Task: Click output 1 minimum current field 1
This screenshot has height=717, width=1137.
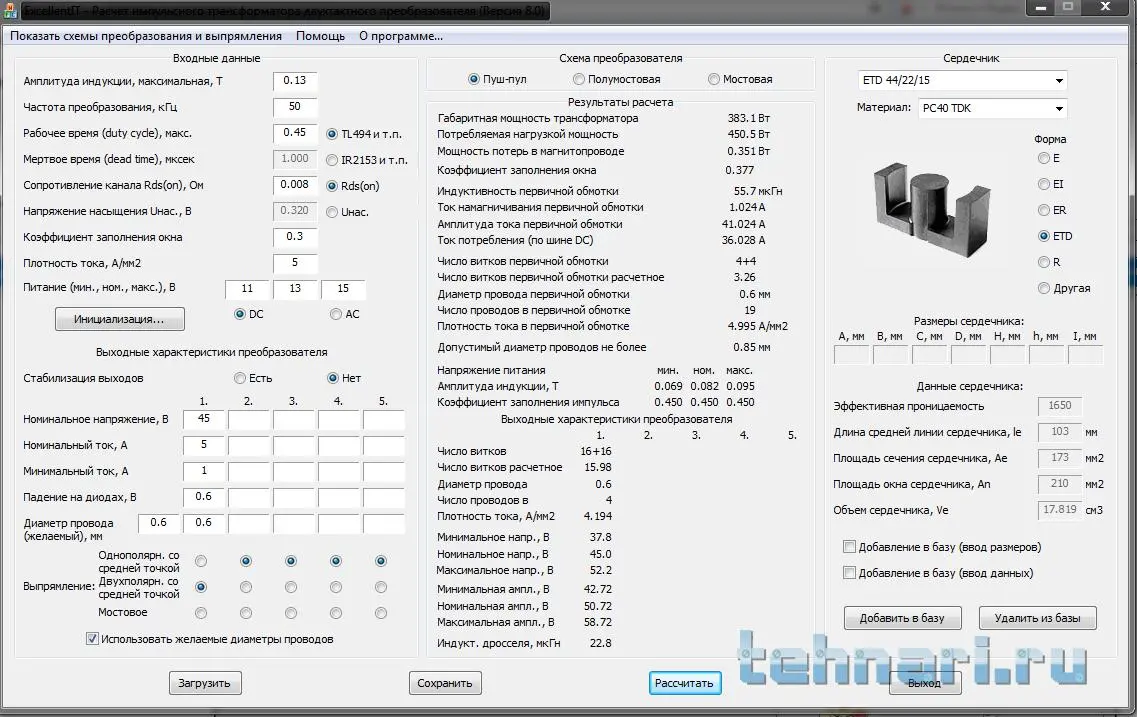Action: click(x=204, y=471)
